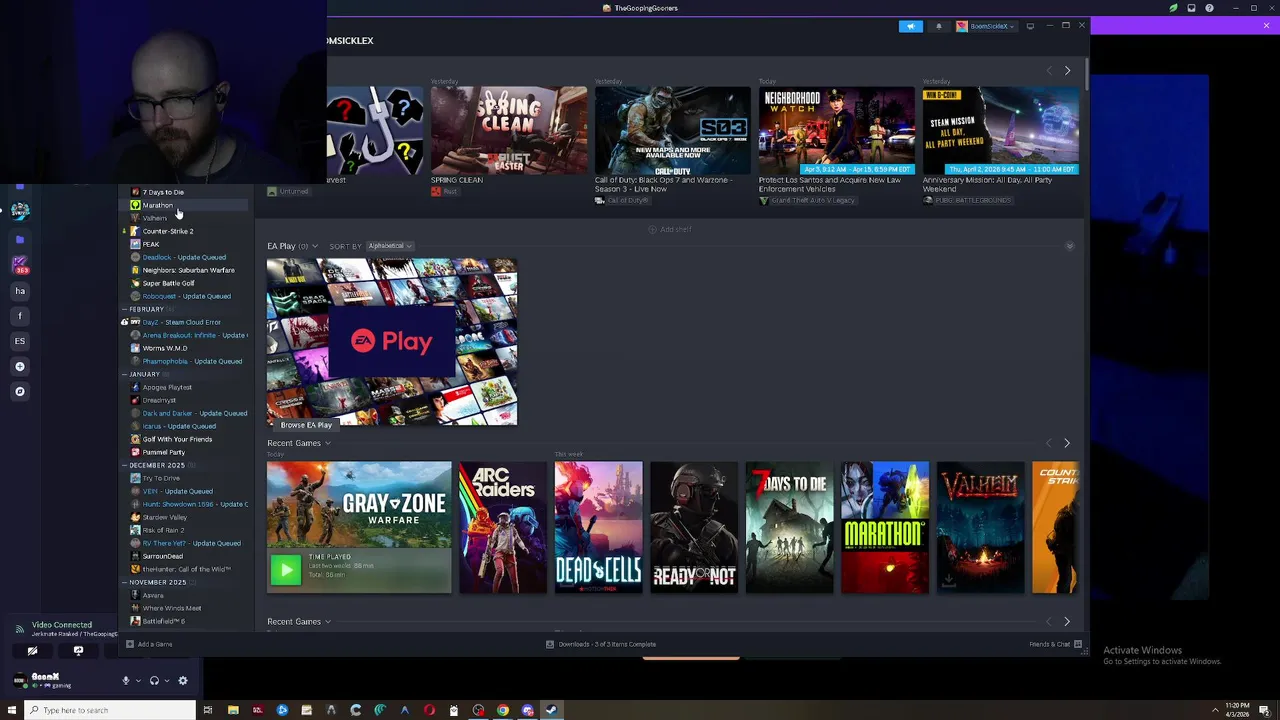Open Downloads status at bottom bar

tap(601, 644)
